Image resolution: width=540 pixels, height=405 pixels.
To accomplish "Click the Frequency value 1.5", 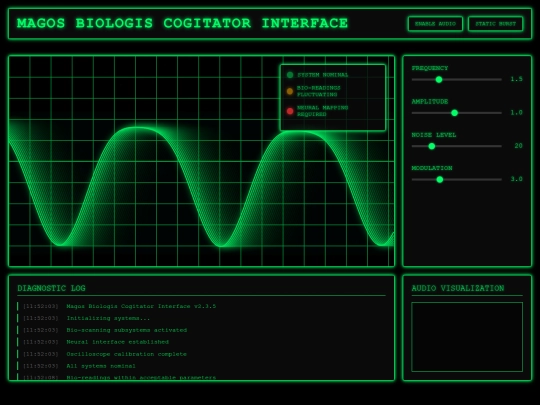I will coord(516,79).
